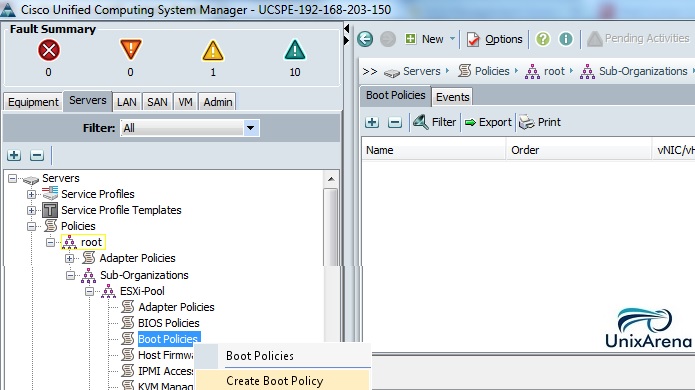Switch to the Admin tab
Viewport: 695px width, 390px height.
point(218,102)
